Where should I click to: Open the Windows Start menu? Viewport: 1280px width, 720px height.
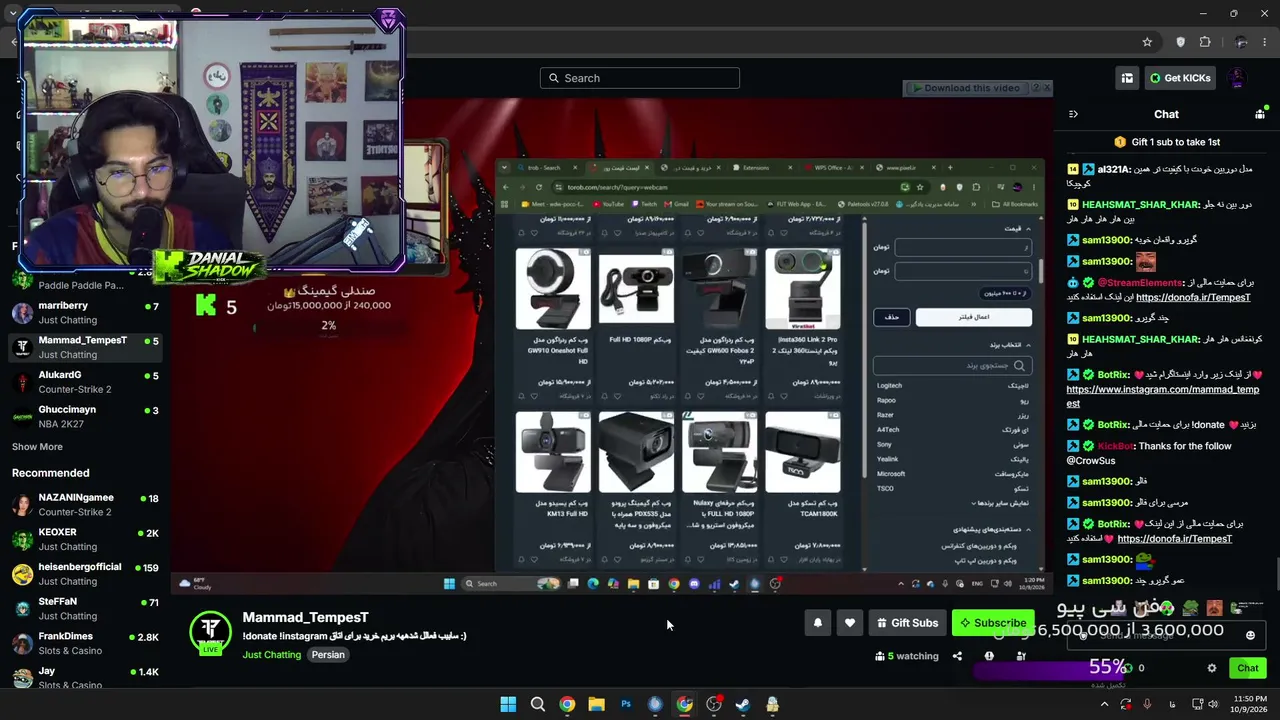[508, 704]
